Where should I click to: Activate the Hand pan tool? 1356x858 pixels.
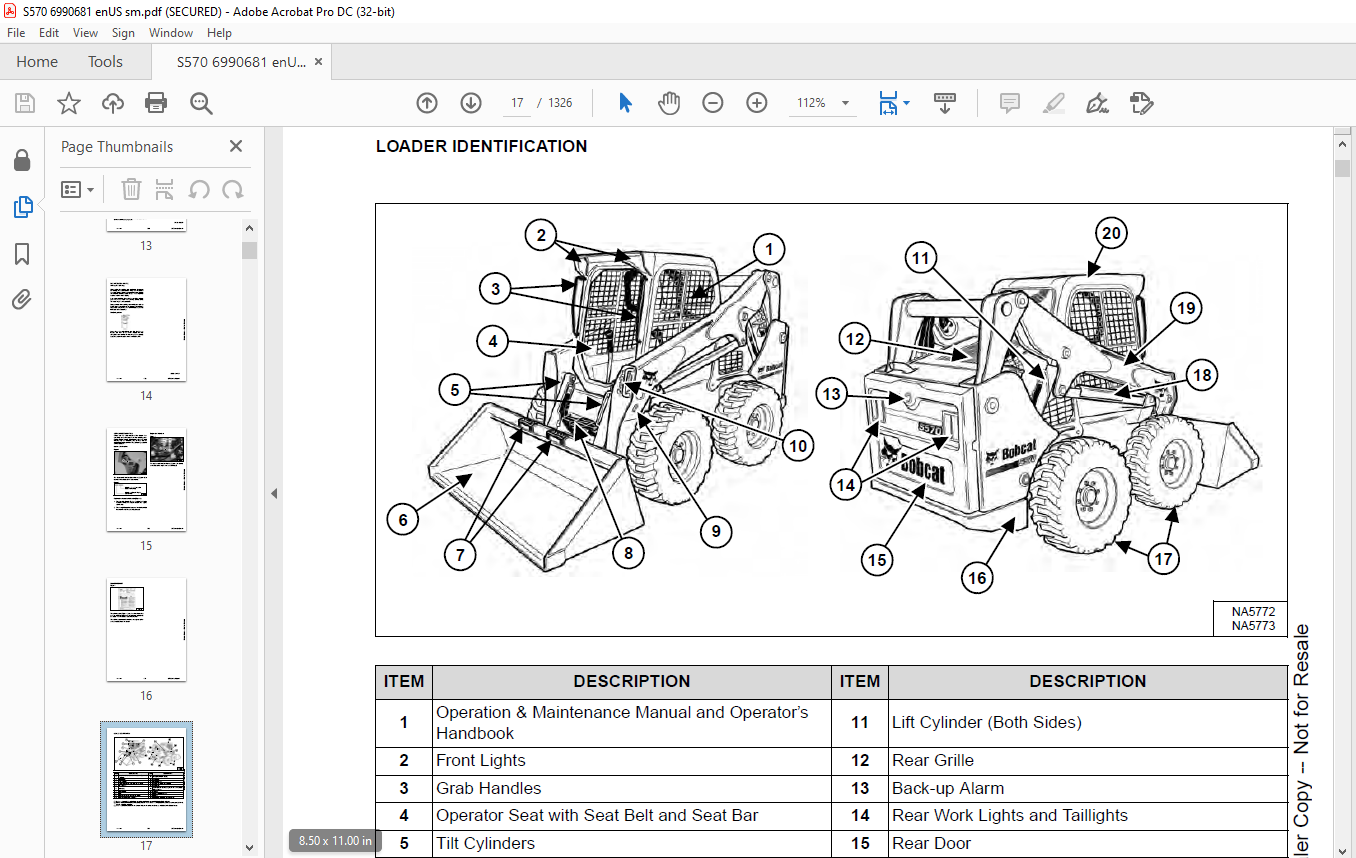pos(669,103)
